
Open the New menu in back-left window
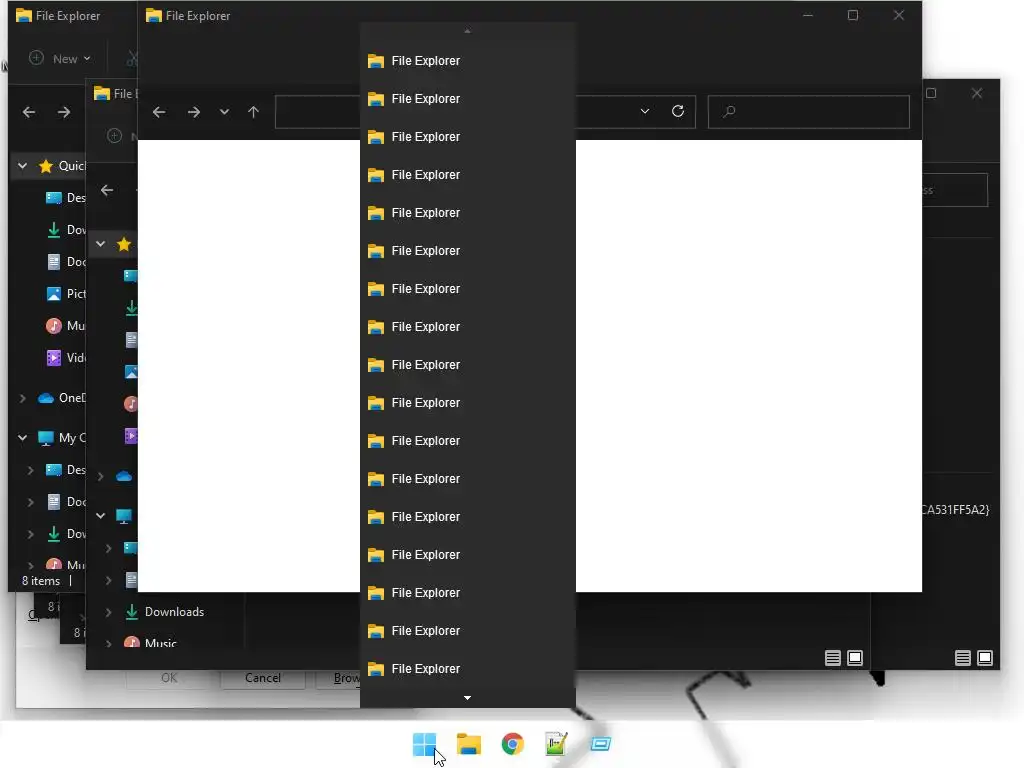[60, 59]
